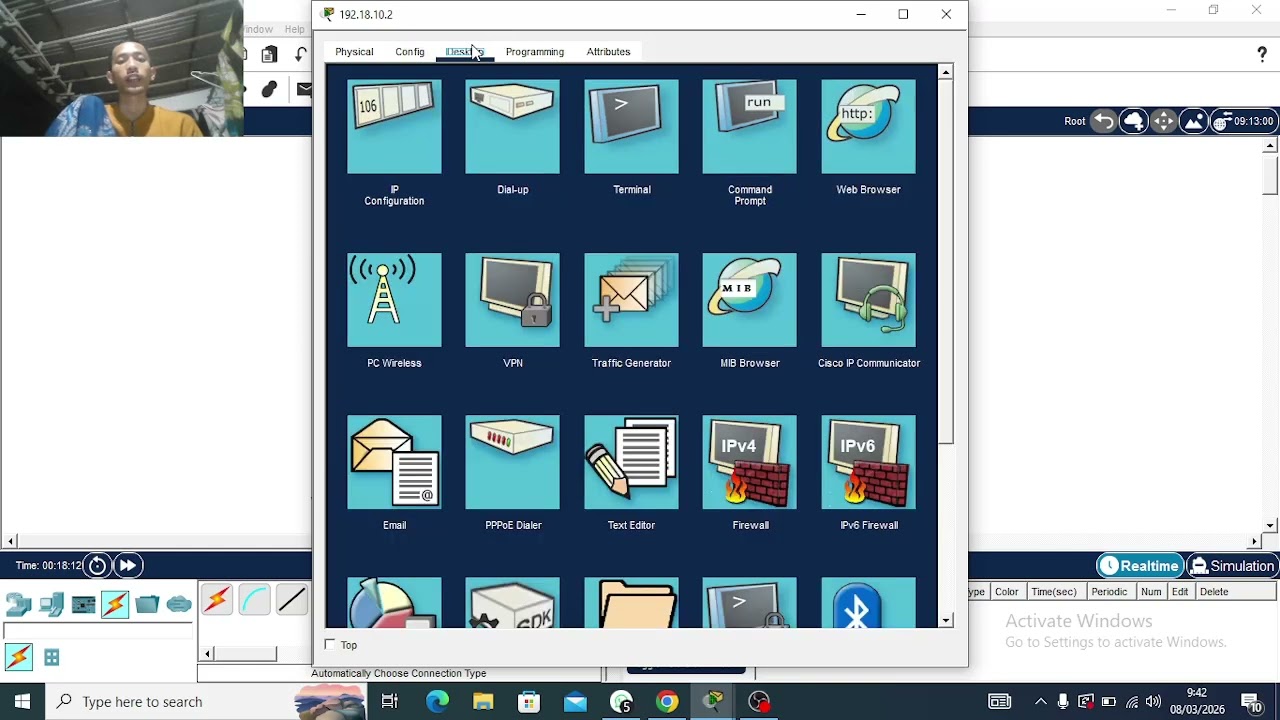Open the IPv4 Firewall settings

[749, 462]
